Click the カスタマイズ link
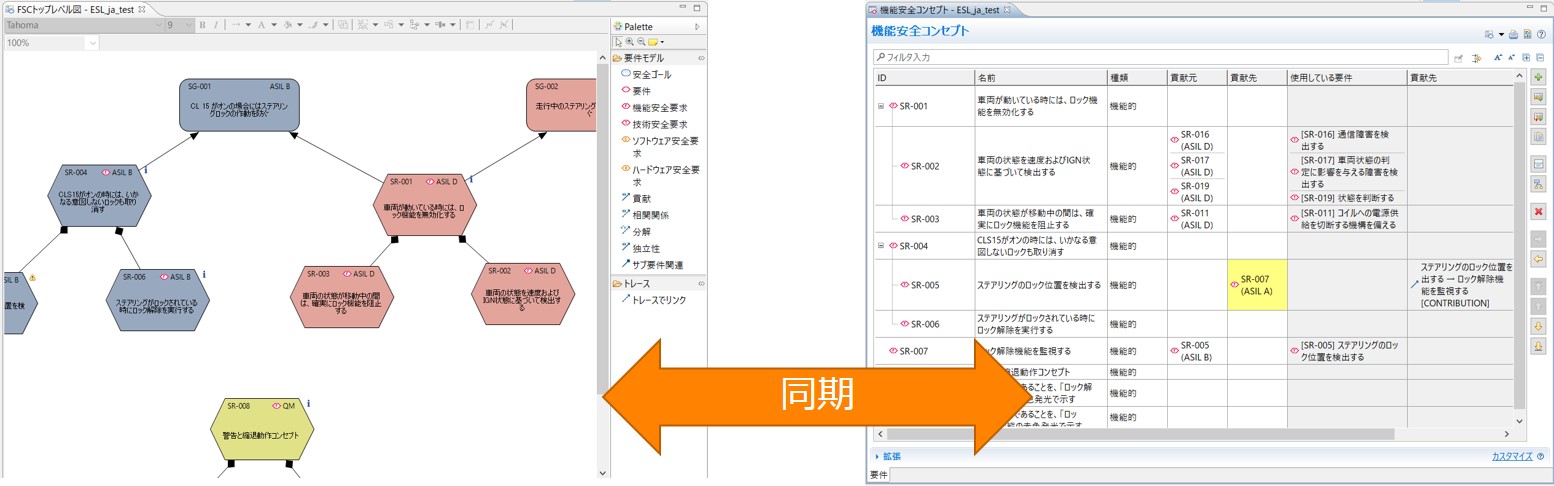 click(x=1511, y=456)
